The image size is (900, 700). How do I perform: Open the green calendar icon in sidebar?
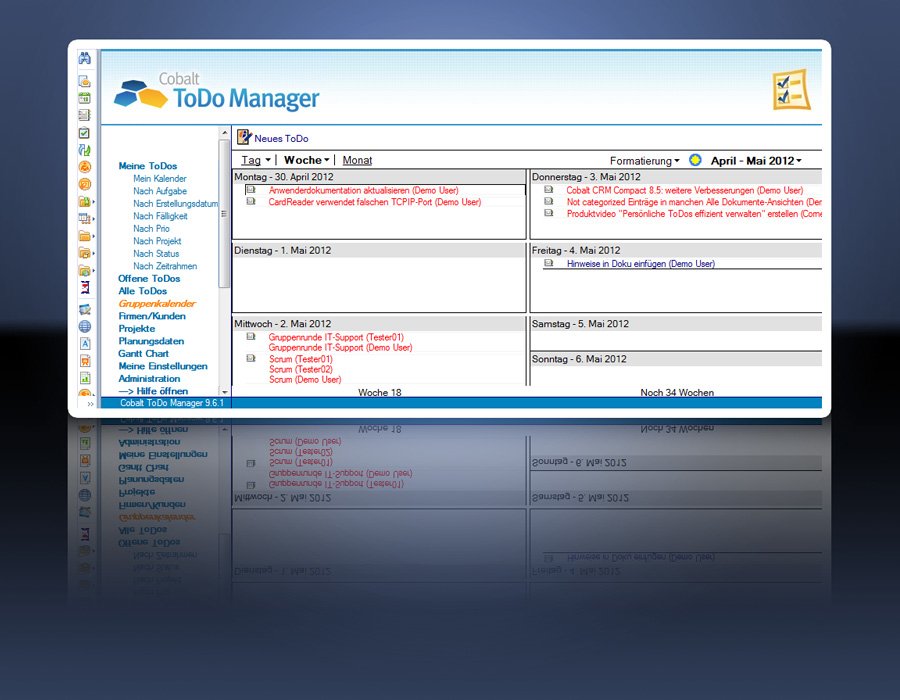point(84,98)
